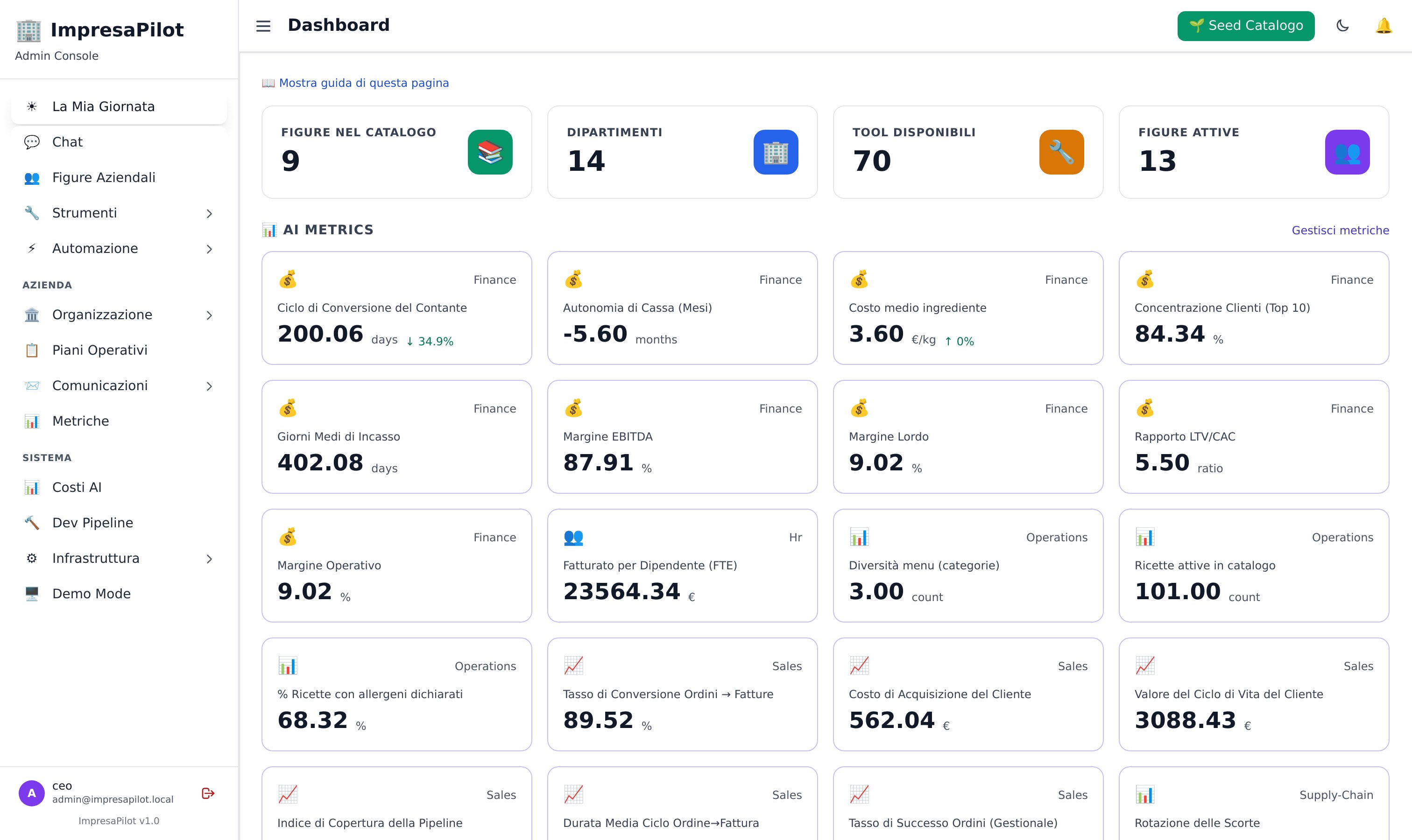Go to Figure Aziendali

[x=119, y=178]
